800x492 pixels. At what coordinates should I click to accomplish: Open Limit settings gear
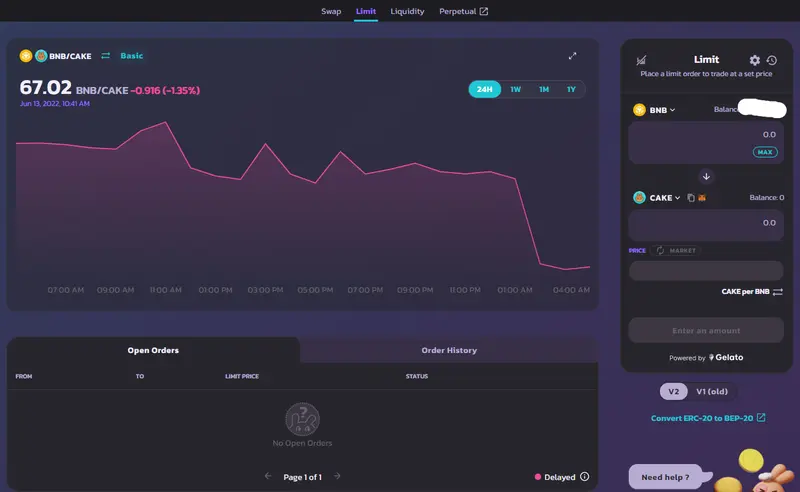pyautogui.click(x=755, y=60)
